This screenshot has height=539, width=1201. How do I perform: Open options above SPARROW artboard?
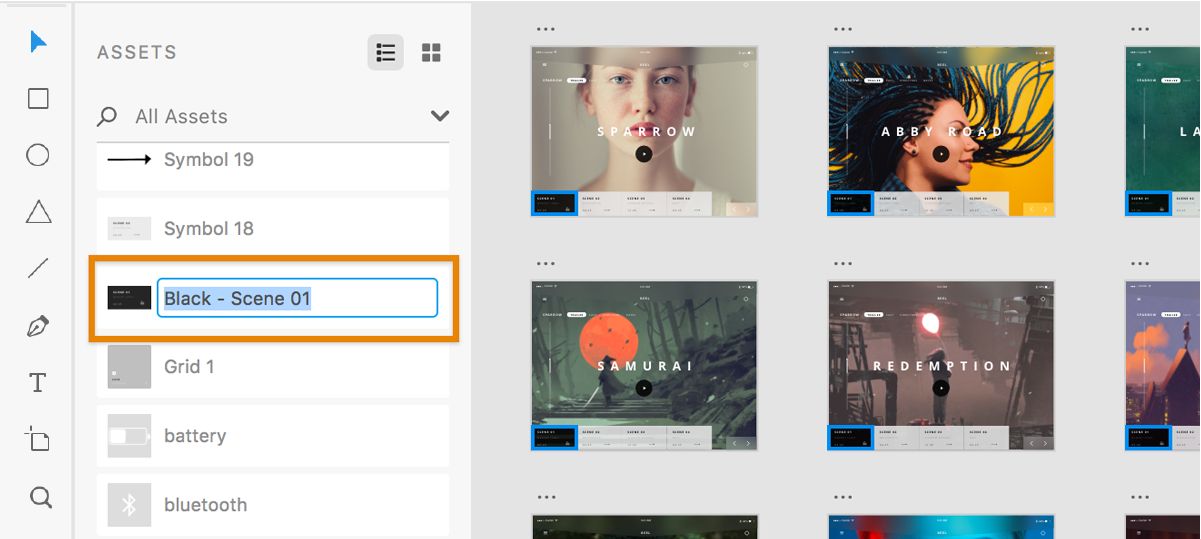tap(545, 29)
